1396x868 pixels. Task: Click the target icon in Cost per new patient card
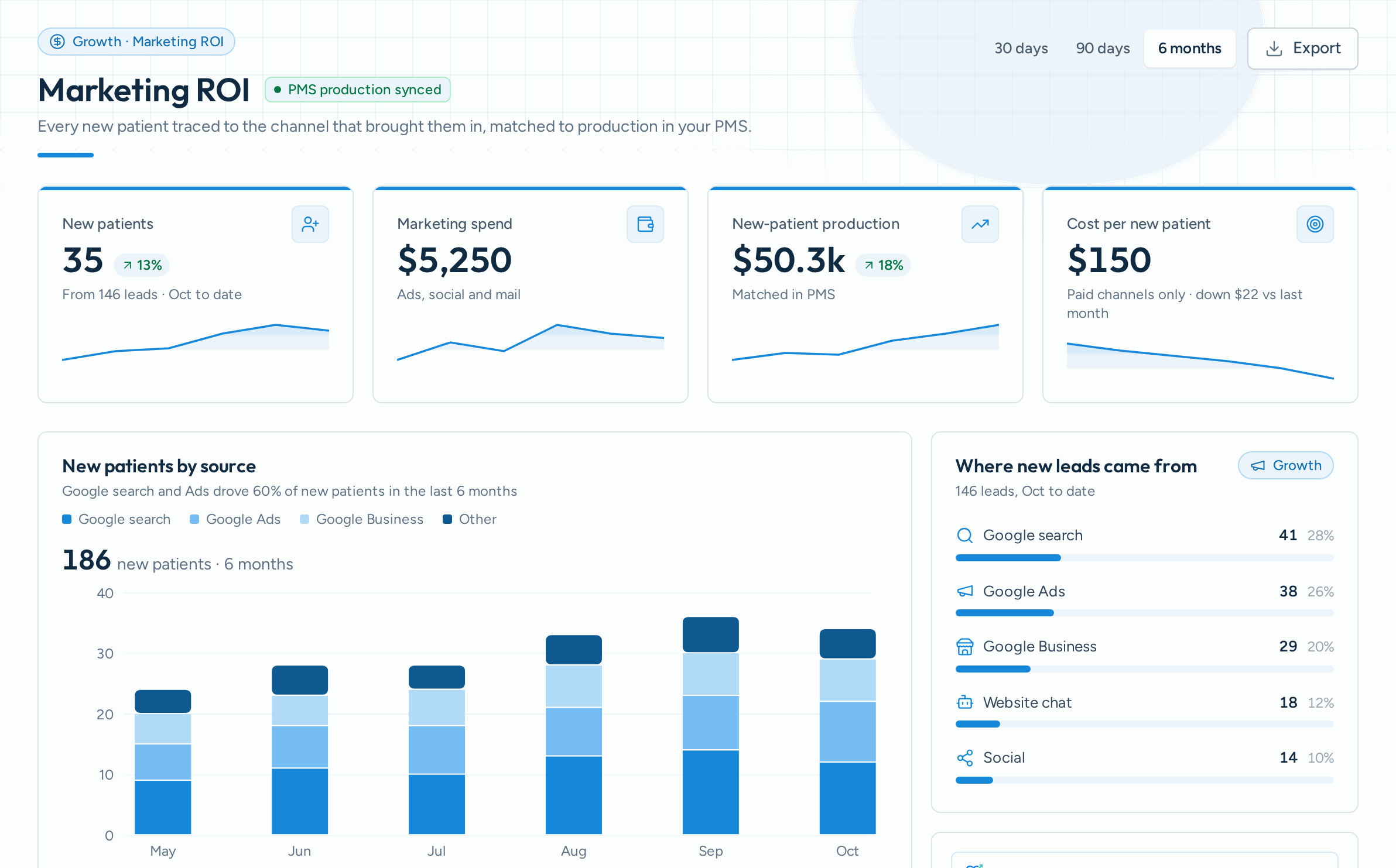coord(1315,224)
